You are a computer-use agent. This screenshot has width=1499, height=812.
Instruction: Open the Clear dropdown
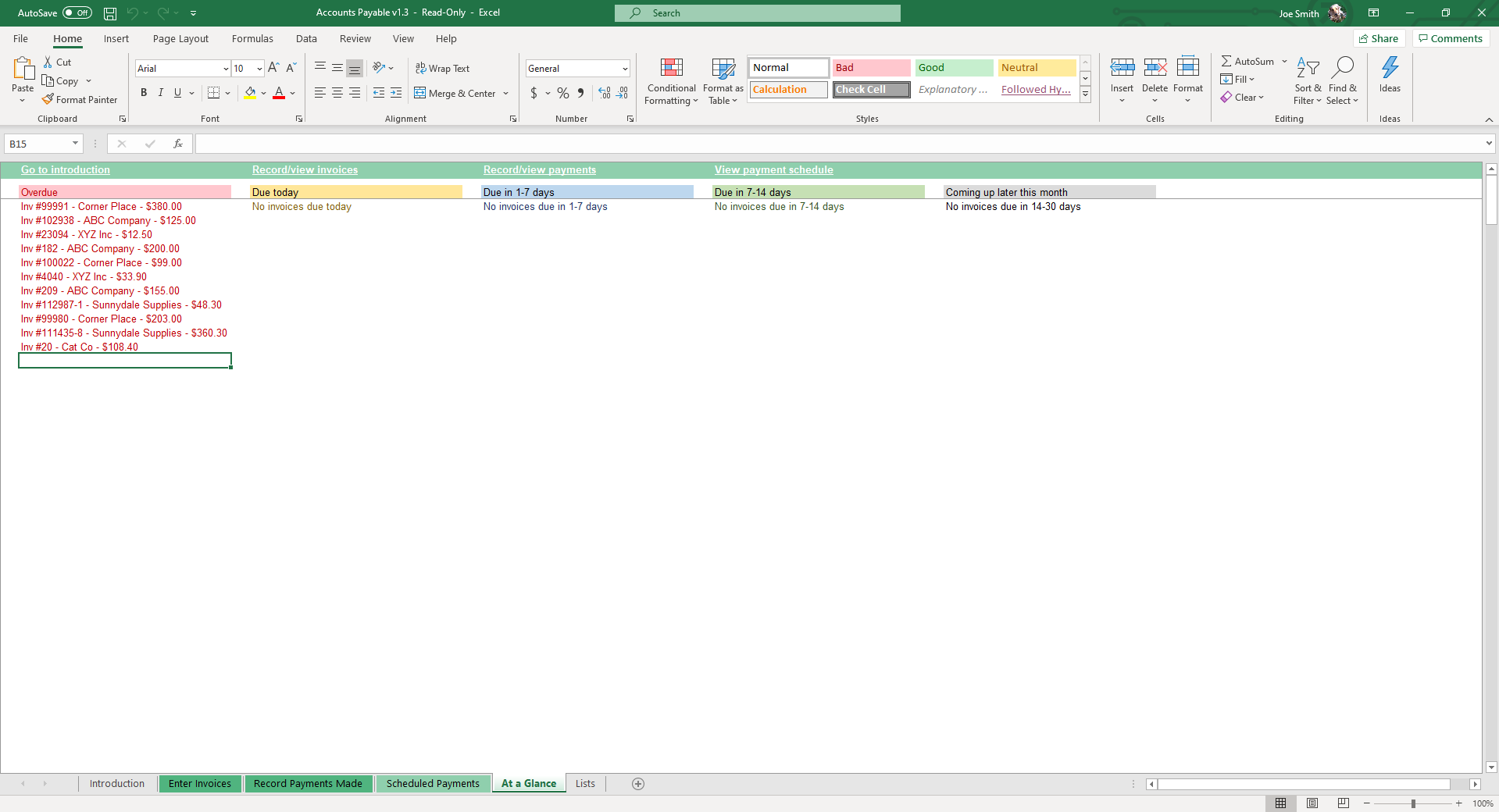(x=1242, y=98)
